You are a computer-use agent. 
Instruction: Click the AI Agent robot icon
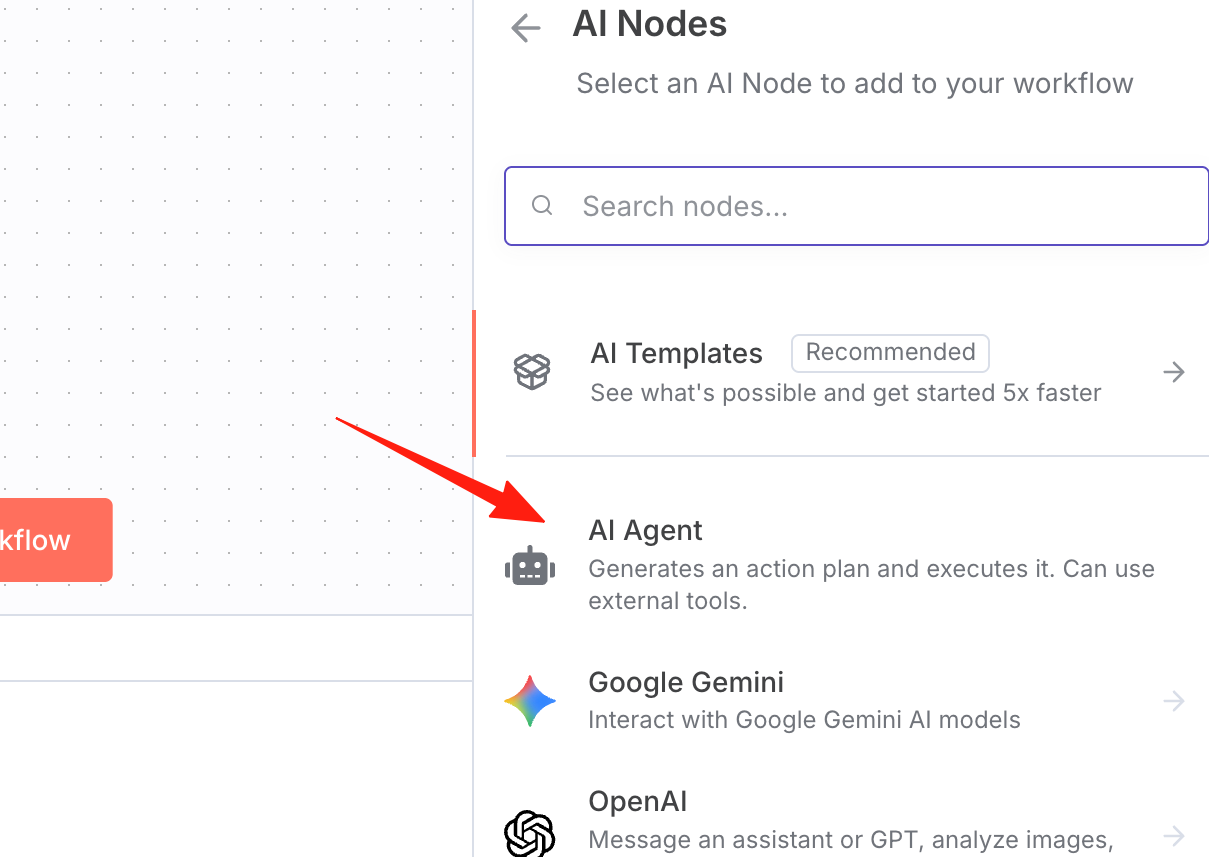coord(530,568)
